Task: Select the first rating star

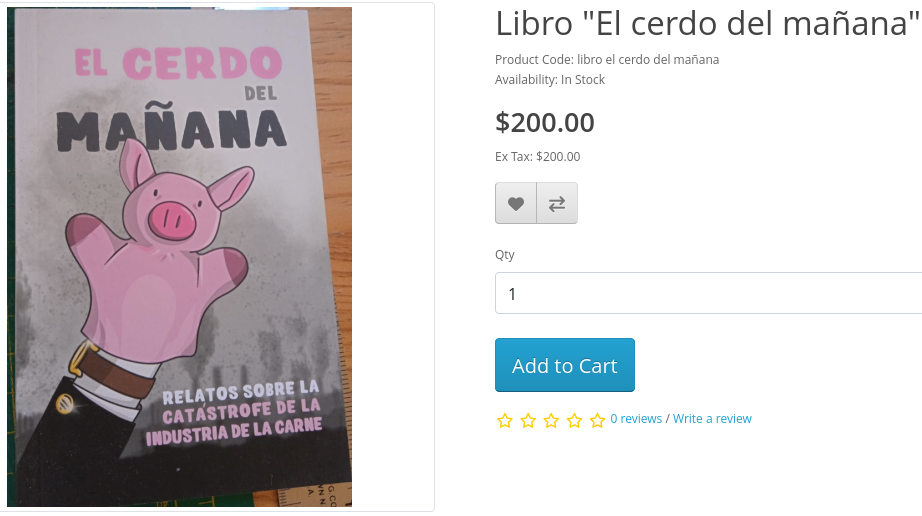Action: pos(505,420)
